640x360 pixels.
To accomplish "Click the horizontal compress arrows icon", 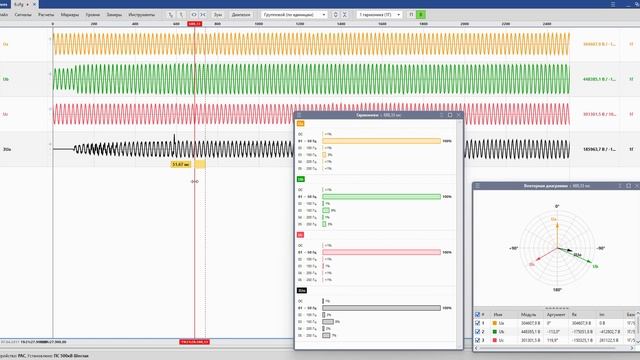I will click(203, 15).
